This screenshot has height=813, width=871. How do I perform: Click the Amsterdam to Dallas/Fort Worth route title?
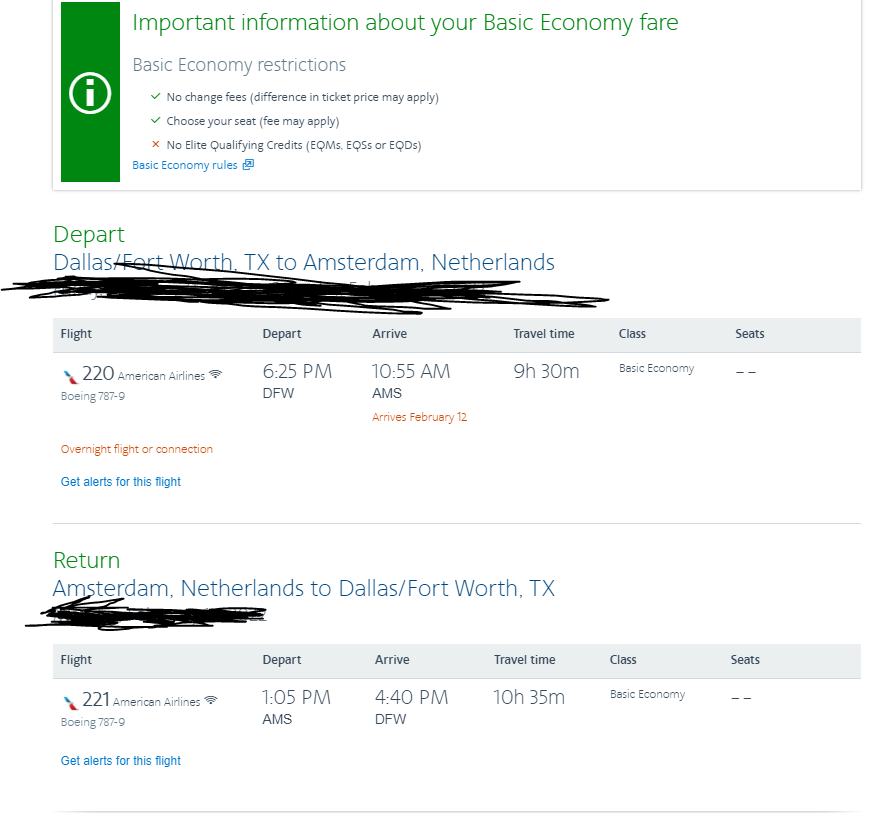coord(304,588)
